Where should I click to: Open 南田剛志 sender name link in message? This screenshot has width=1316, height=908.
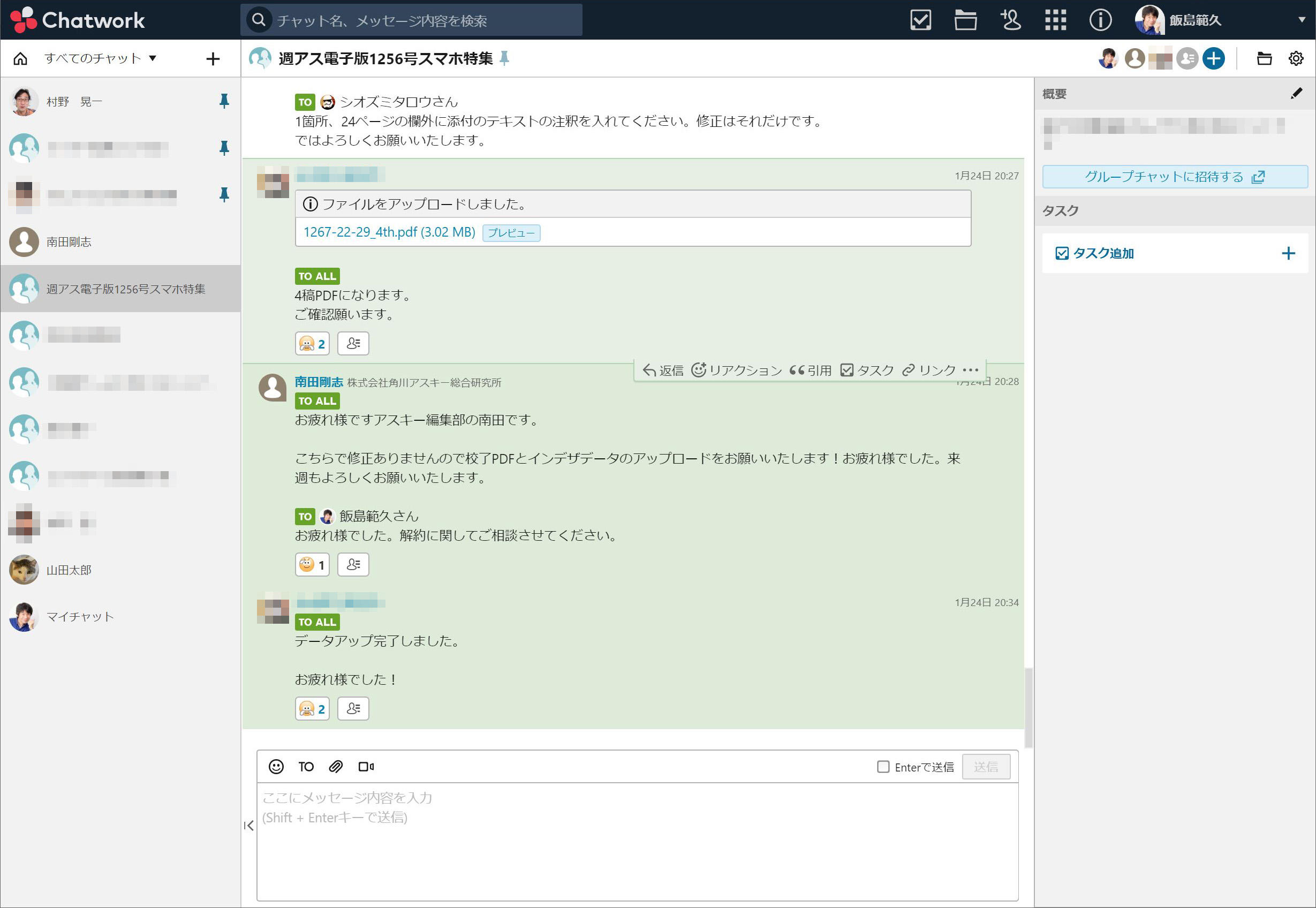pyautogui.click(x=319, y=382)
